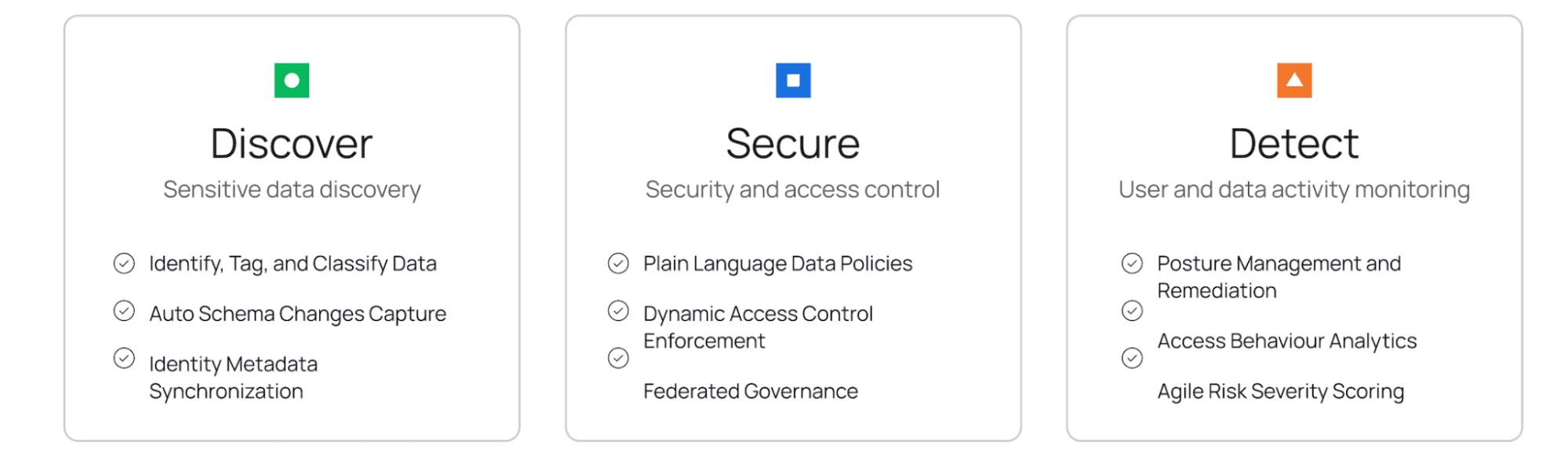
Task: Open the Secure heading
Action: click(793, 144)
